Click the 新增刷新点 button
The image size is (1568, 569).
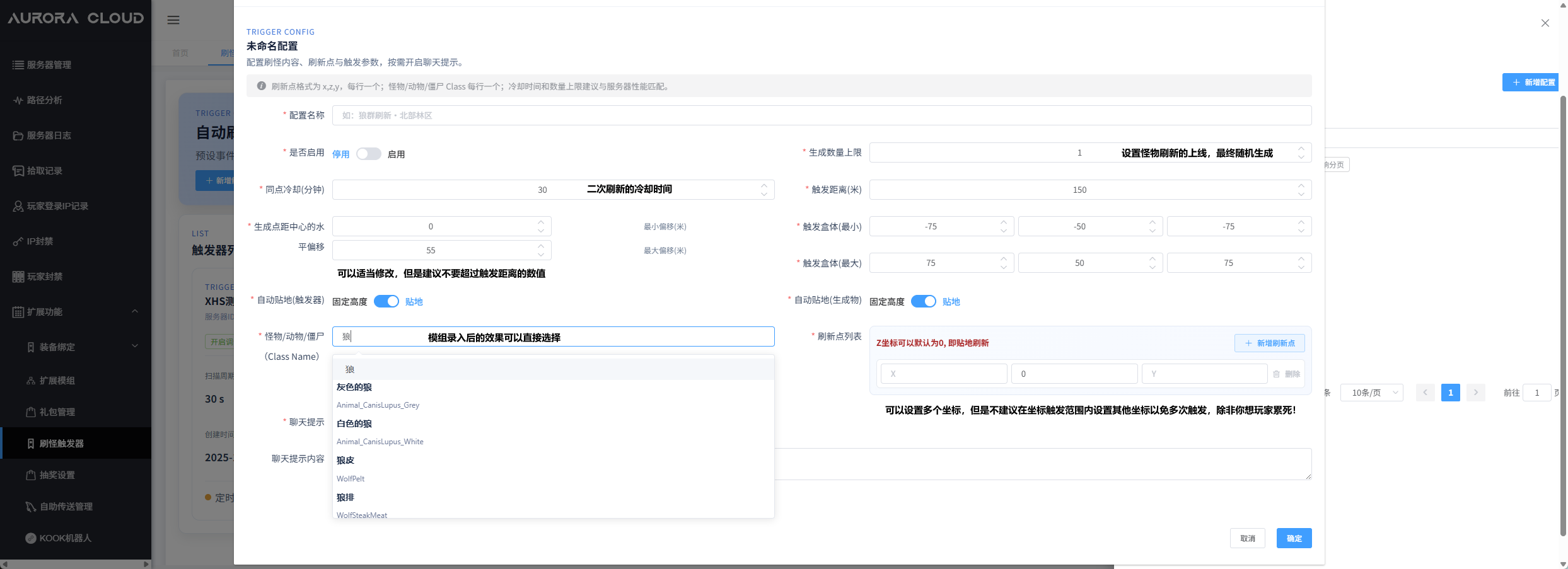(1269, 343)
